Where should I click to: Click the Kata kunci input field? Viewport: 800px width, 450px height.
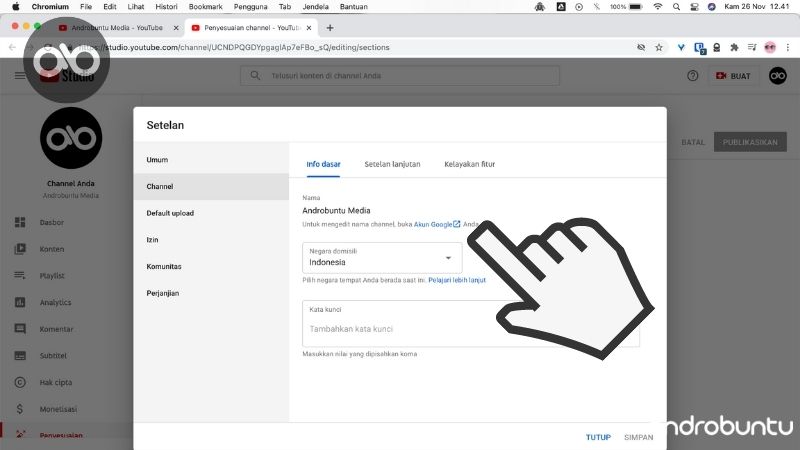(x=470, y=324)
